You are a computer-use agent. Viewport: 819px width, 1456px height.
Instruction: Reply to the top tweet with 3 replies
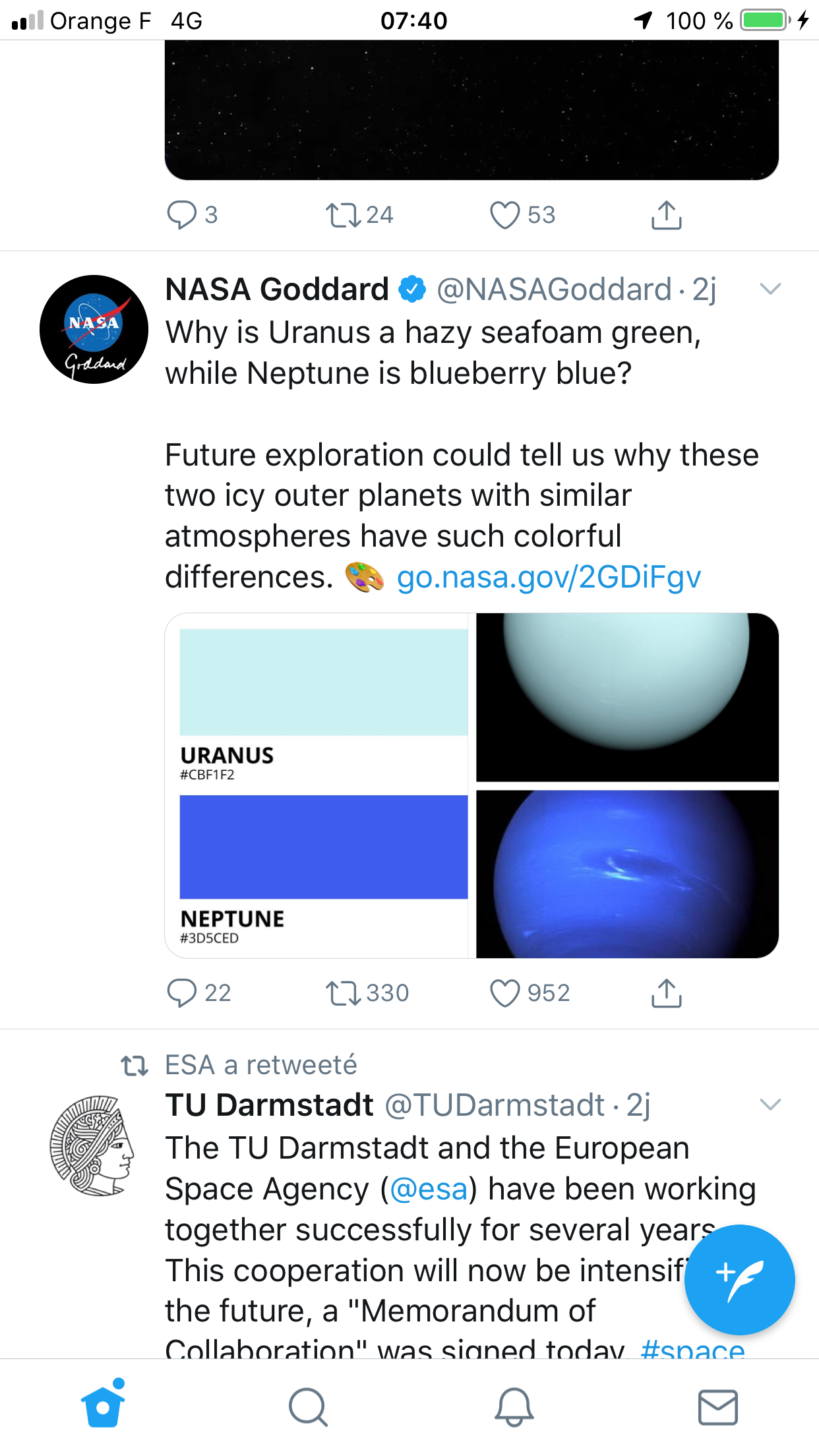point(182,215)
